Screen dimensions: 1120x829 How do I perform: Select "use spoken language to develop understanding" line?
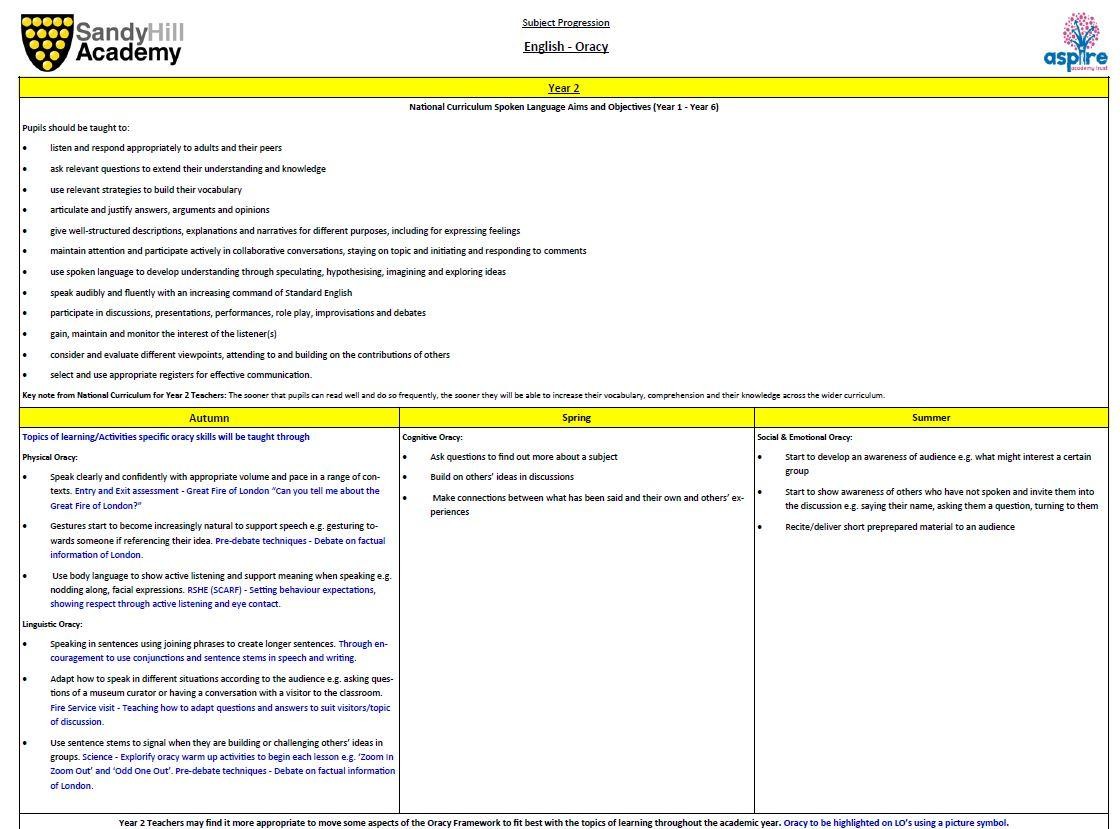[278, 272]
